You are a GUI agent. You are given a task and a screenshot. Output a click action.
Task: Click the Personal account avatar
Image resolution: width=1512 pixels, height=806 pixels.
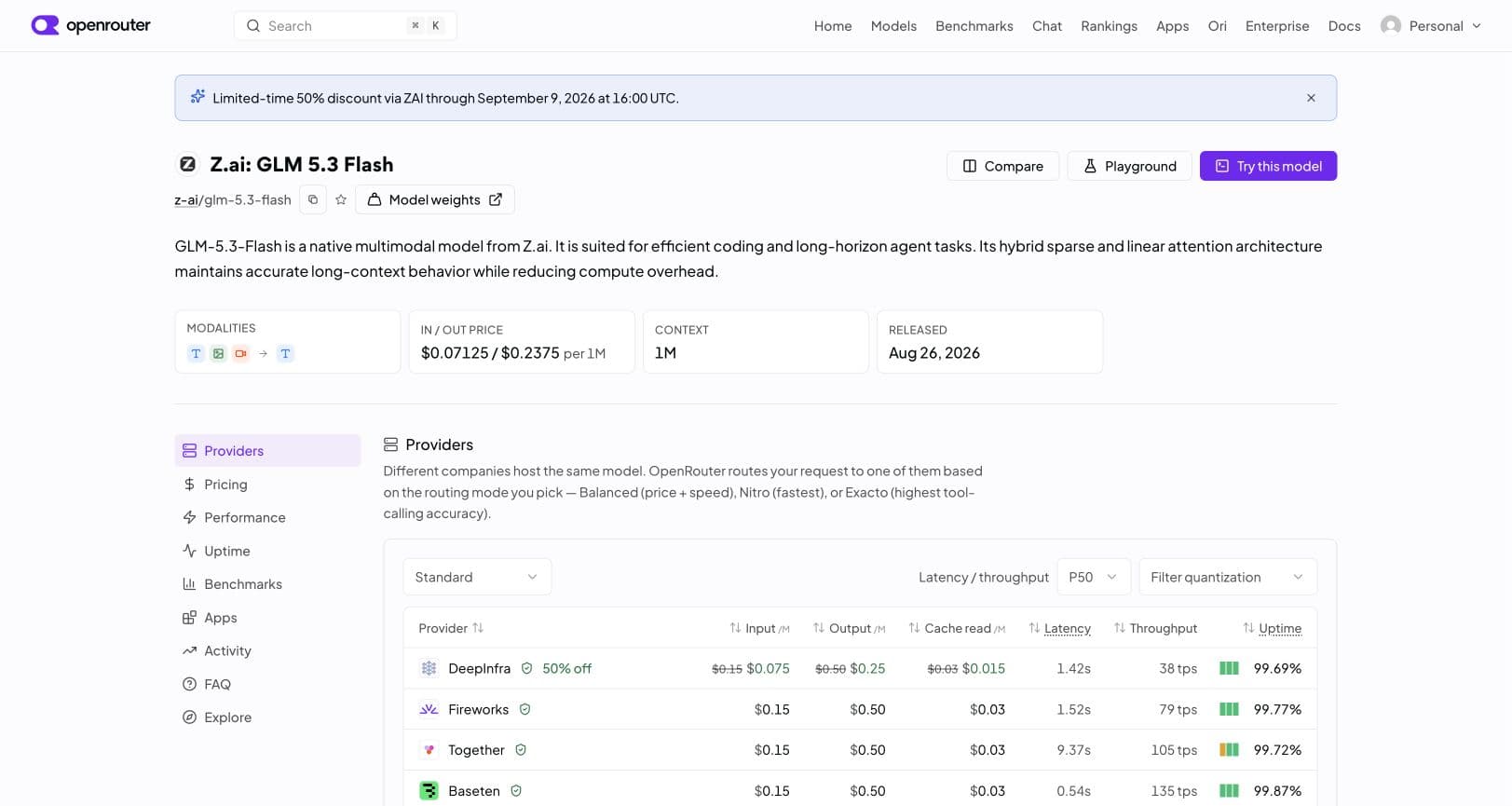[x=1391, y=25]
